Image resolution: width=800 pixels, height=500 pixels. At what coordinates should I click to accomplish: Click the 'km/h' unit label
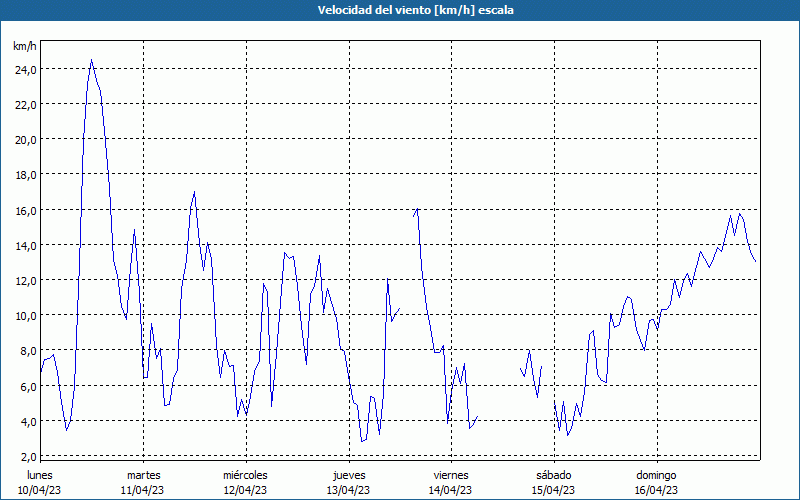pyautogui.click(x=25, y=46)
